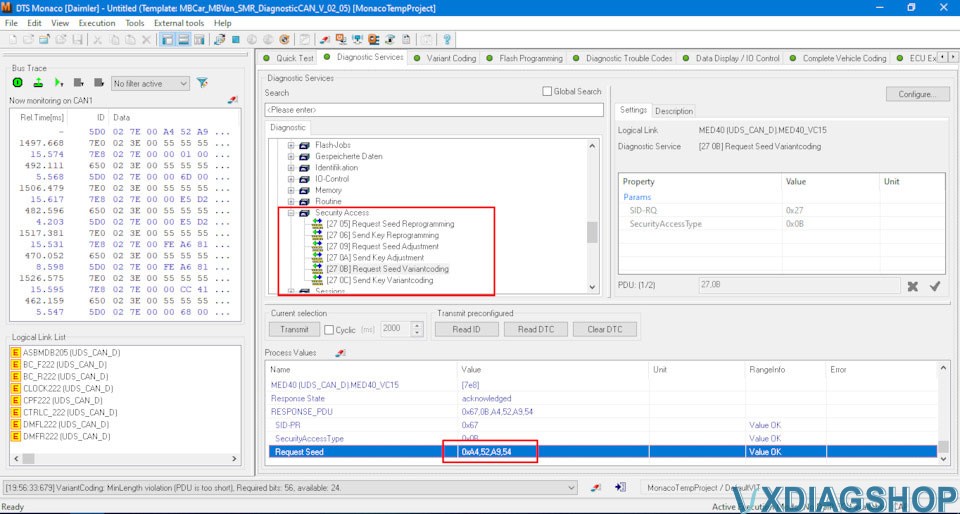Click the blue network monitor toolbar icon
The height and width of the screenshot is (514, 960).
click(x=358, y=40)
